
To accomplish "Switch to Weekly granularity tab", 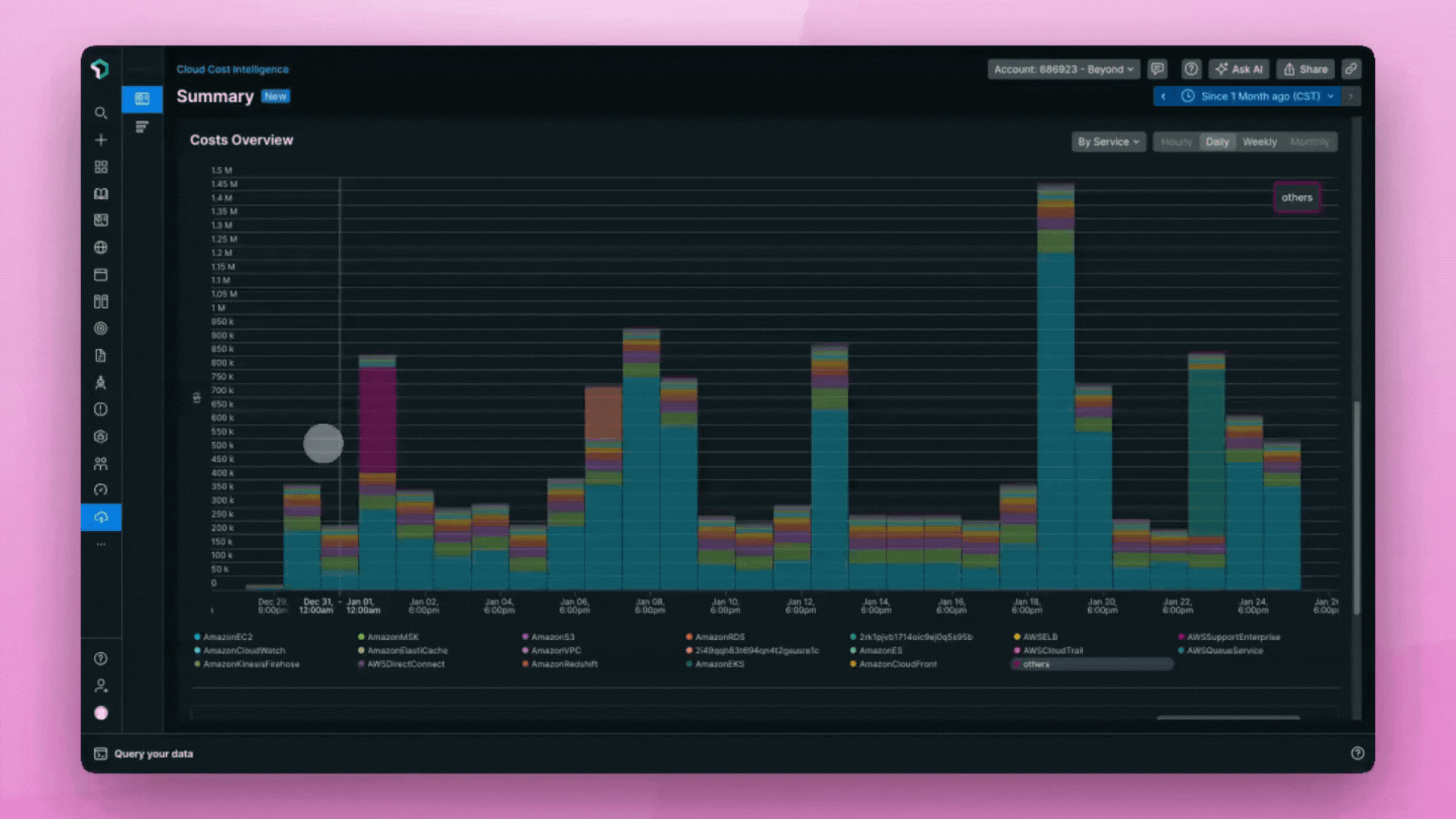I will coord(1260,142).
